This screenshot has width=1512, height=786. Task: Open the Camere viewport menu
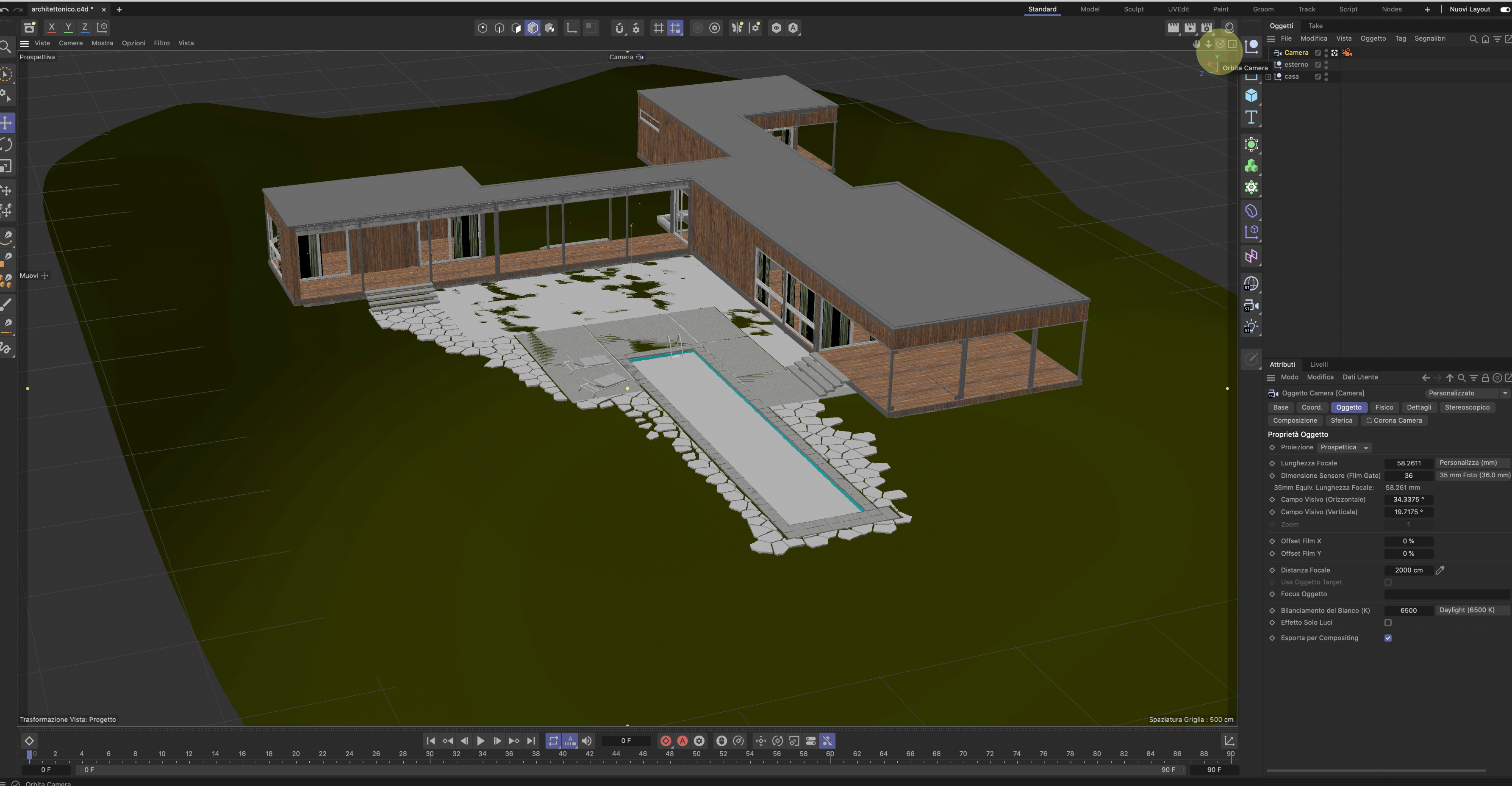click(70, 43)
